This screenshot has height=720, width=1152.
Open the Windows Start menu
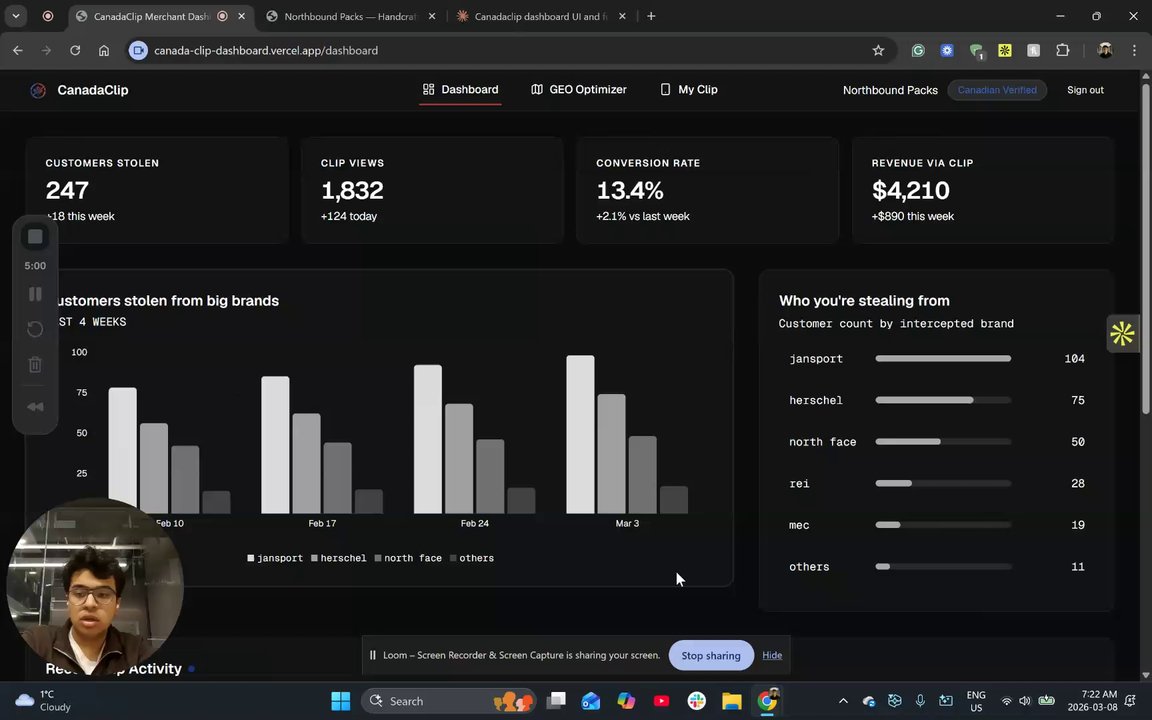click(x=340, y=701)
